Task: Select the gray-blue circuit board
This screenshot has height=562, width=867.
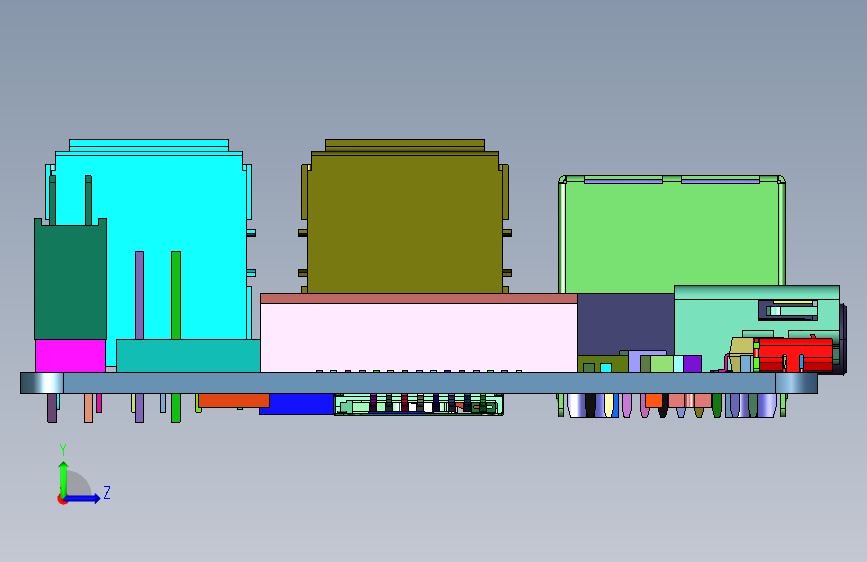Action: tap(419, 383)
